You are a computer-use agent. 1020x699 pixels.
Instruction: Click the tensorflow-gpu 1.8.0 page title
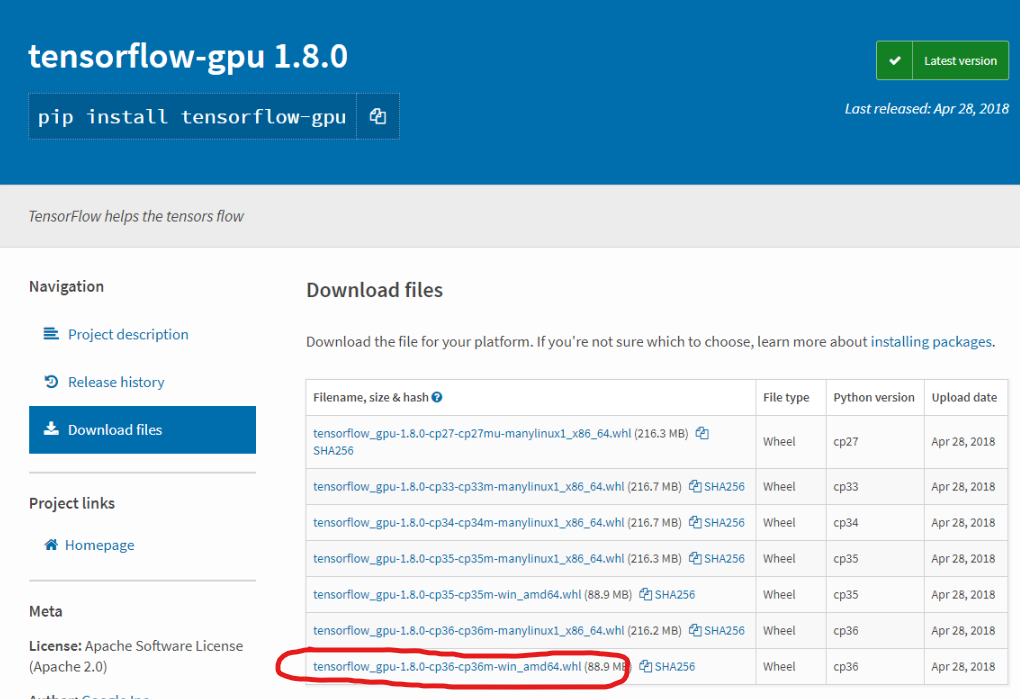point(188,56)
